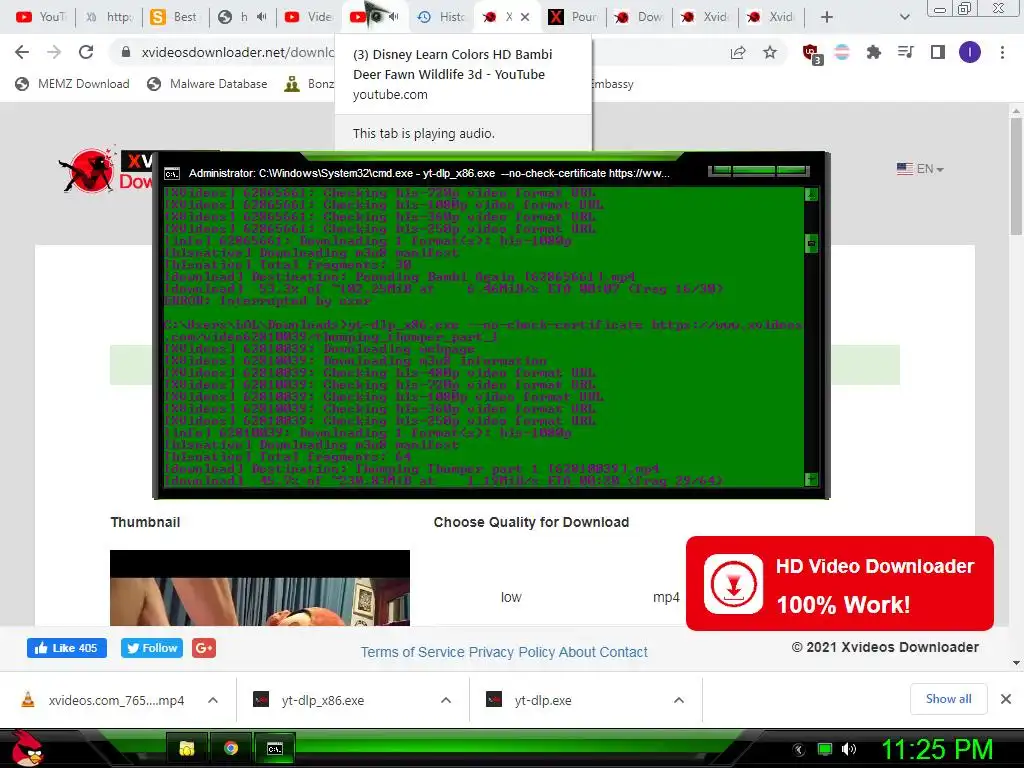This screenshot has height=768, width=1024.
Task: Switch to the History tab
Action: tap(441, 17)
